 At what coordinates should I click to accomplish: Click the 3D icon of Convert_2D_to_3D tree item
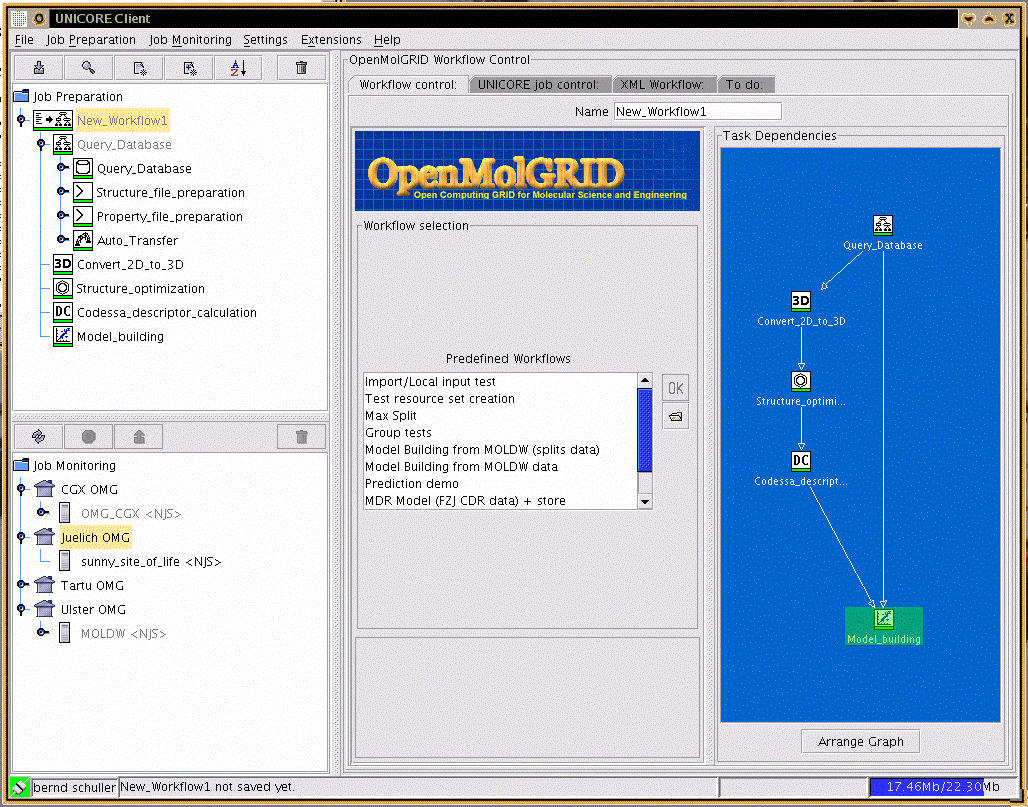click(63, 264)
